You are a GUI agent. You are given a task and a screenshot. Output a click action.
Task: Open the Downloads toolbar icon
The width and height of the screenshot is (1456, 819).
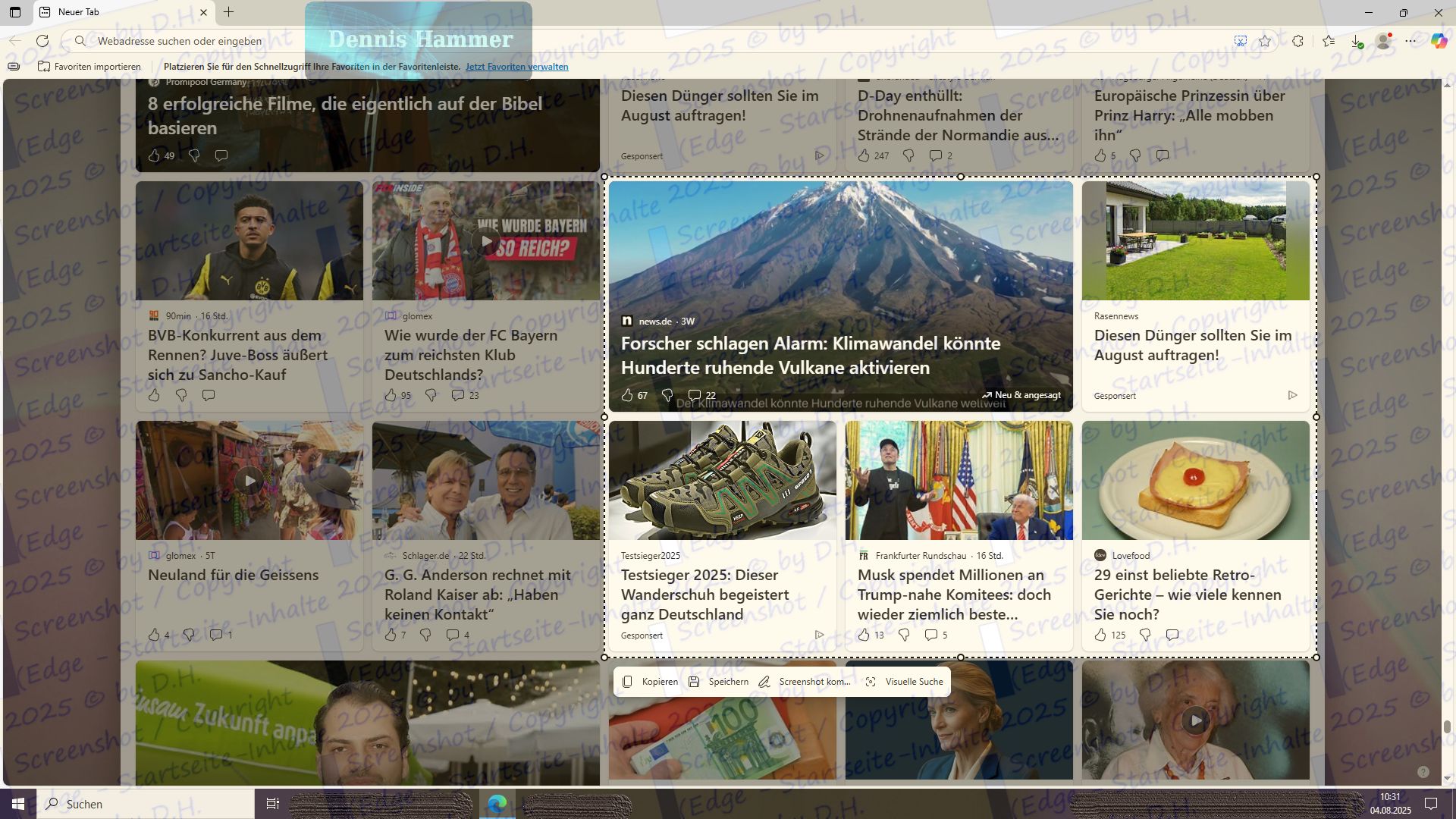1357,41
